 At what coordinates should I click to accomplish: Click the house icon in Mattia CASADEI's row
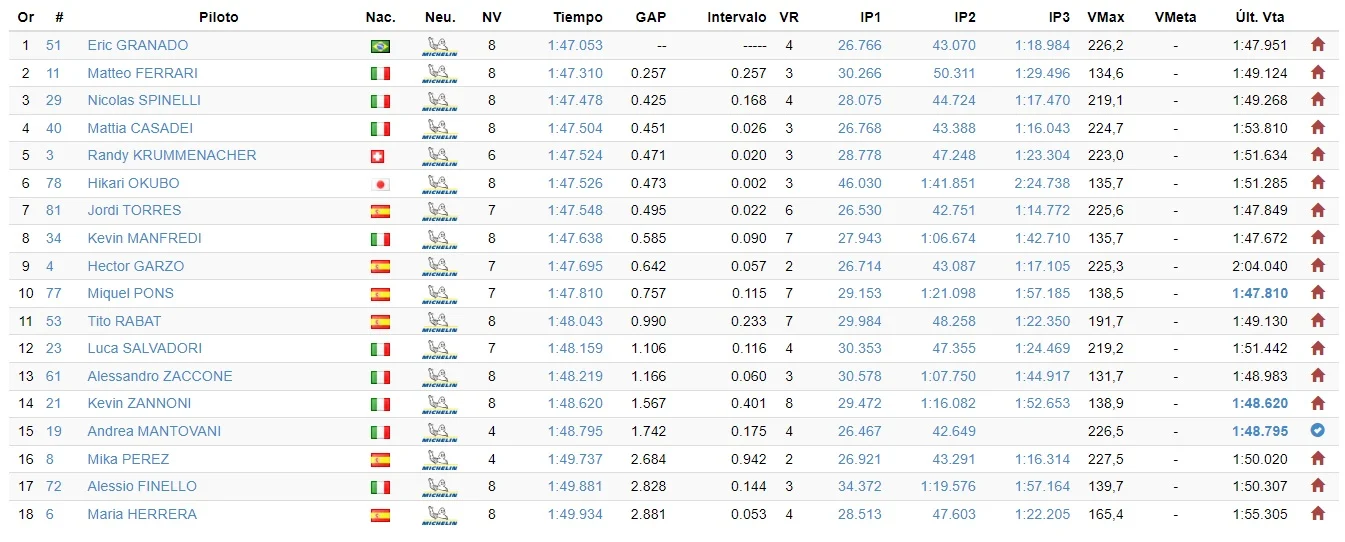(1317, 128)
